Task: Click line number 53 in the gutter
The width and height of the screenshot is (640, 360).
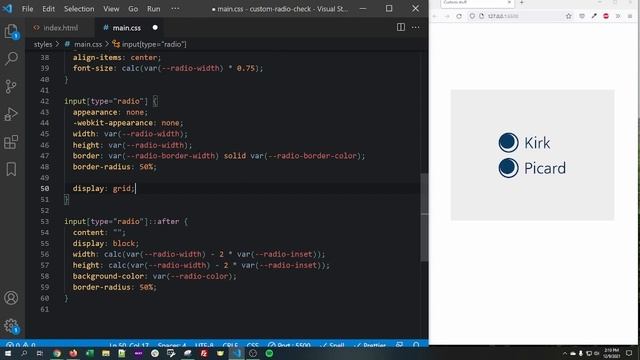Action: (x=44, y=221)
